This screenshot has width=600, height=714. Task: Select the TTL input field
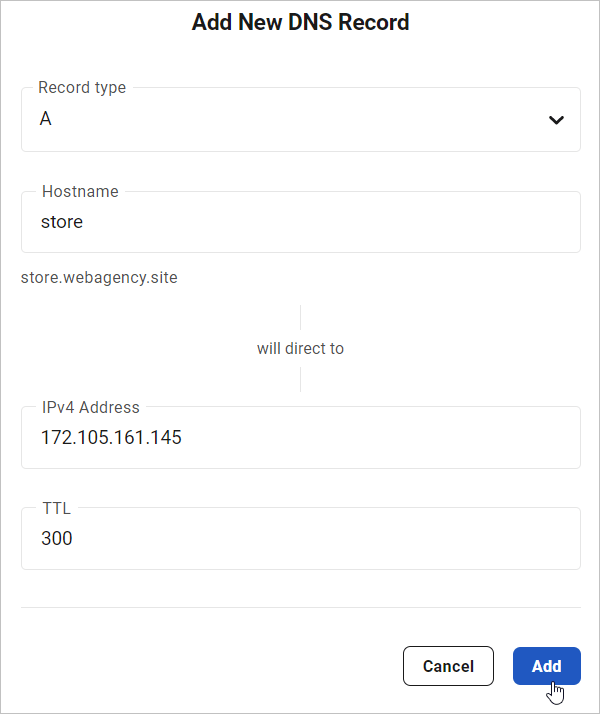(x=300, y=538)
